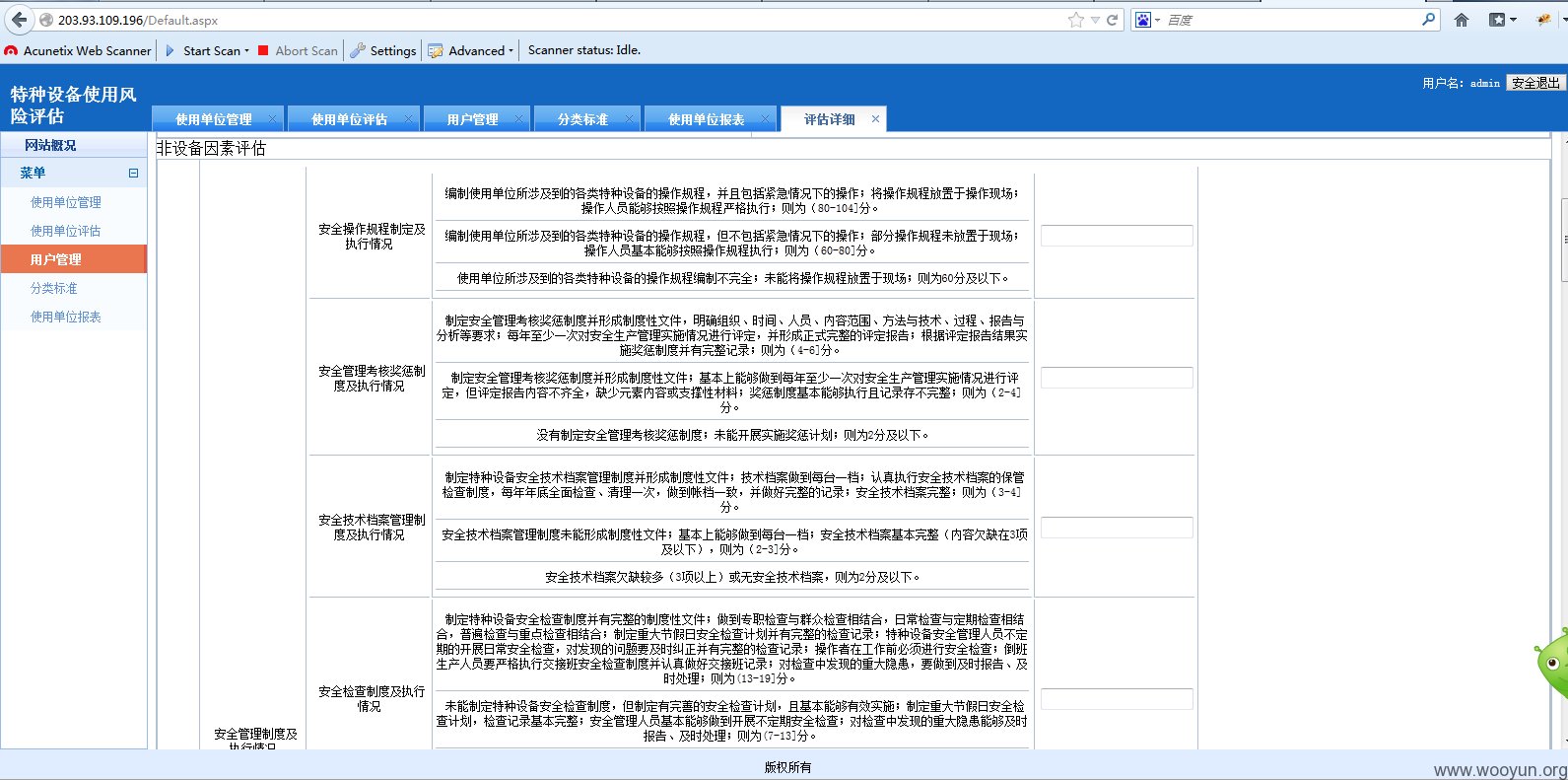This screenshot has width=1568, height=780.
Task: Click the search magnifier icon
Action: point(1428,20)
